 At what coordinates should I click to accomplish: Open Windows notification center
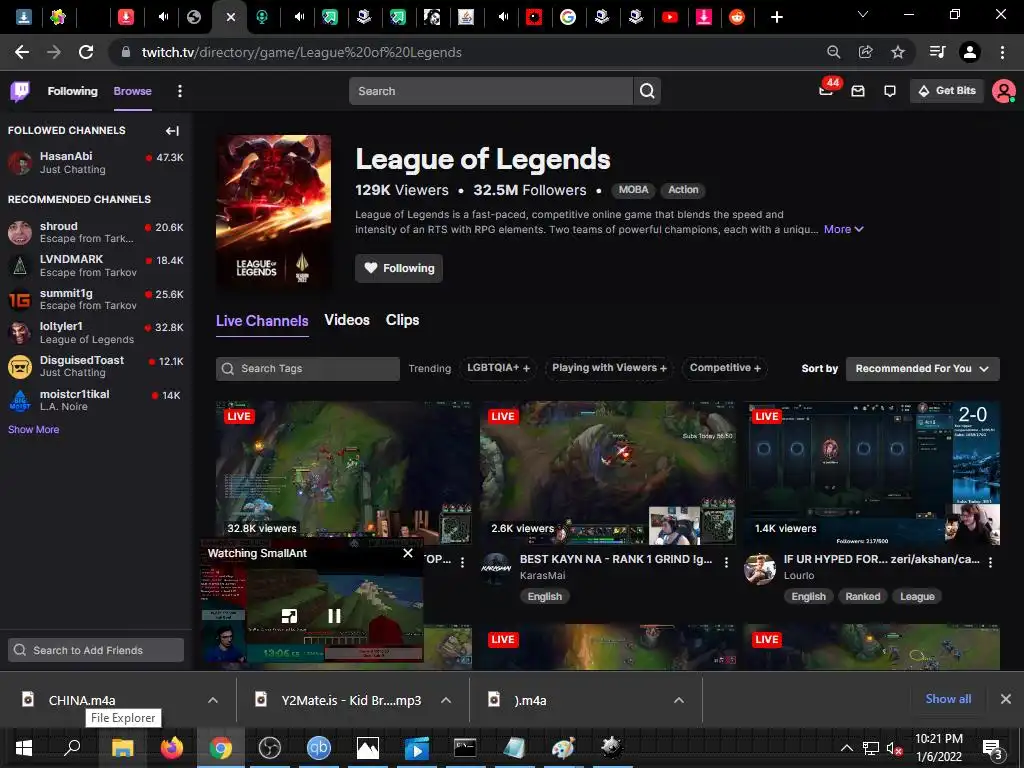[x=992, y=748]
